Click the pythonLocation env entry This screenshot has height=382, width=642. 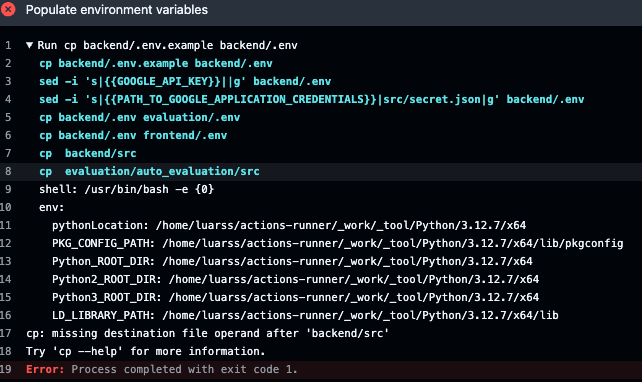(289, 225)
